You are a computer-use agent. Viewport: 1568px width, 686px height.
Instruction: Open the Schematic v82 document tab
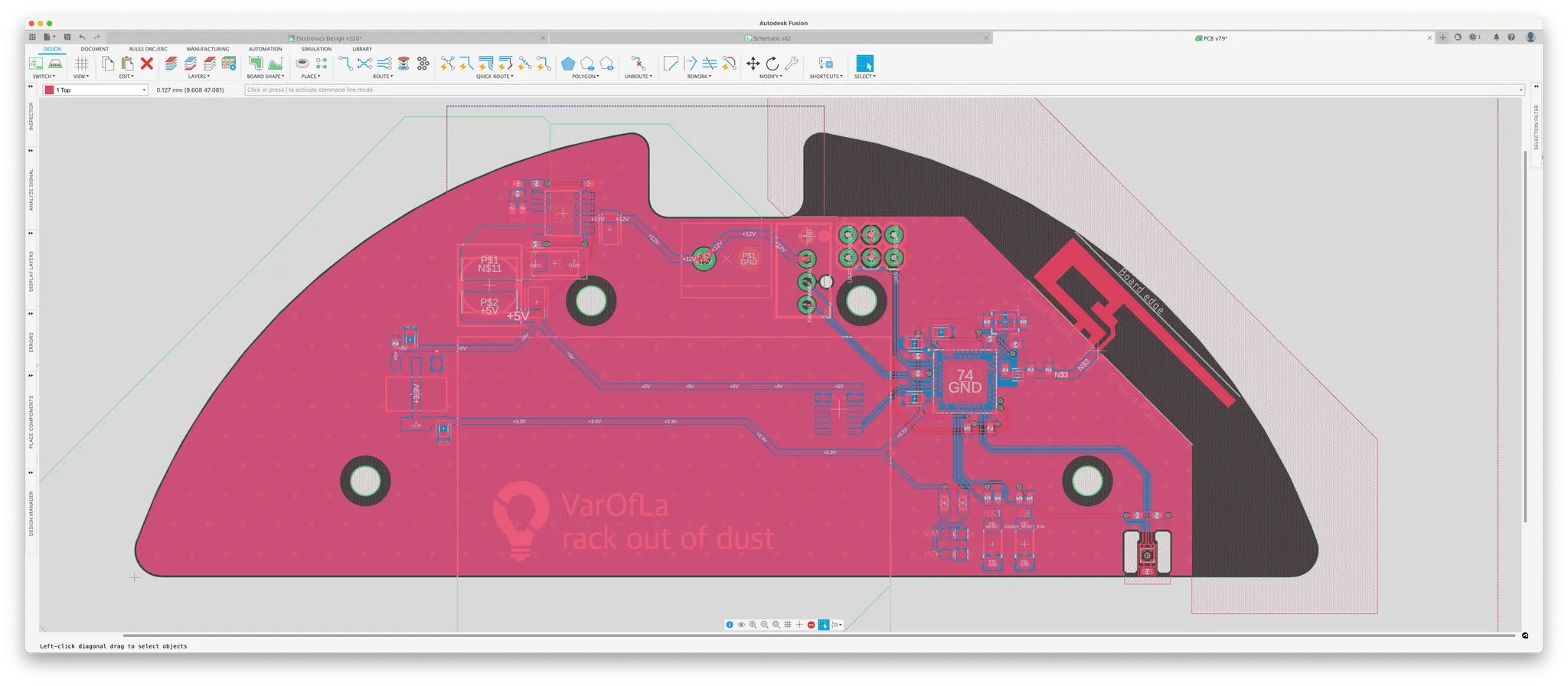tap(769, 38)
